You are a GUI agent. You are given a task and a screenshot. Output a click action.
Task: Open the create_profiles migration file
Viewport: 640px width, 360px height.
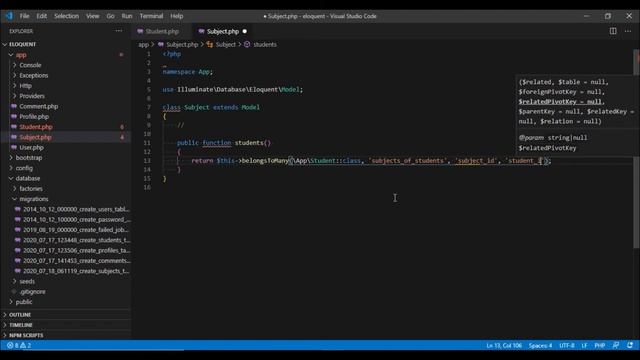tap(76, 250)
